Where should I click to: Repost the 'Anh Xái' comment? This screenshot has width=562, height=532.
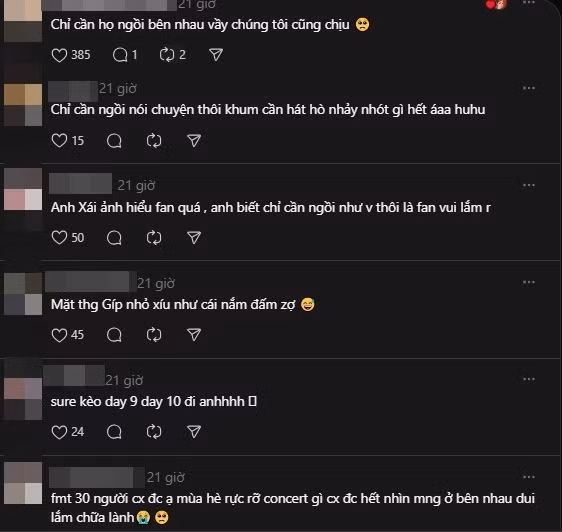coord(154,238)
